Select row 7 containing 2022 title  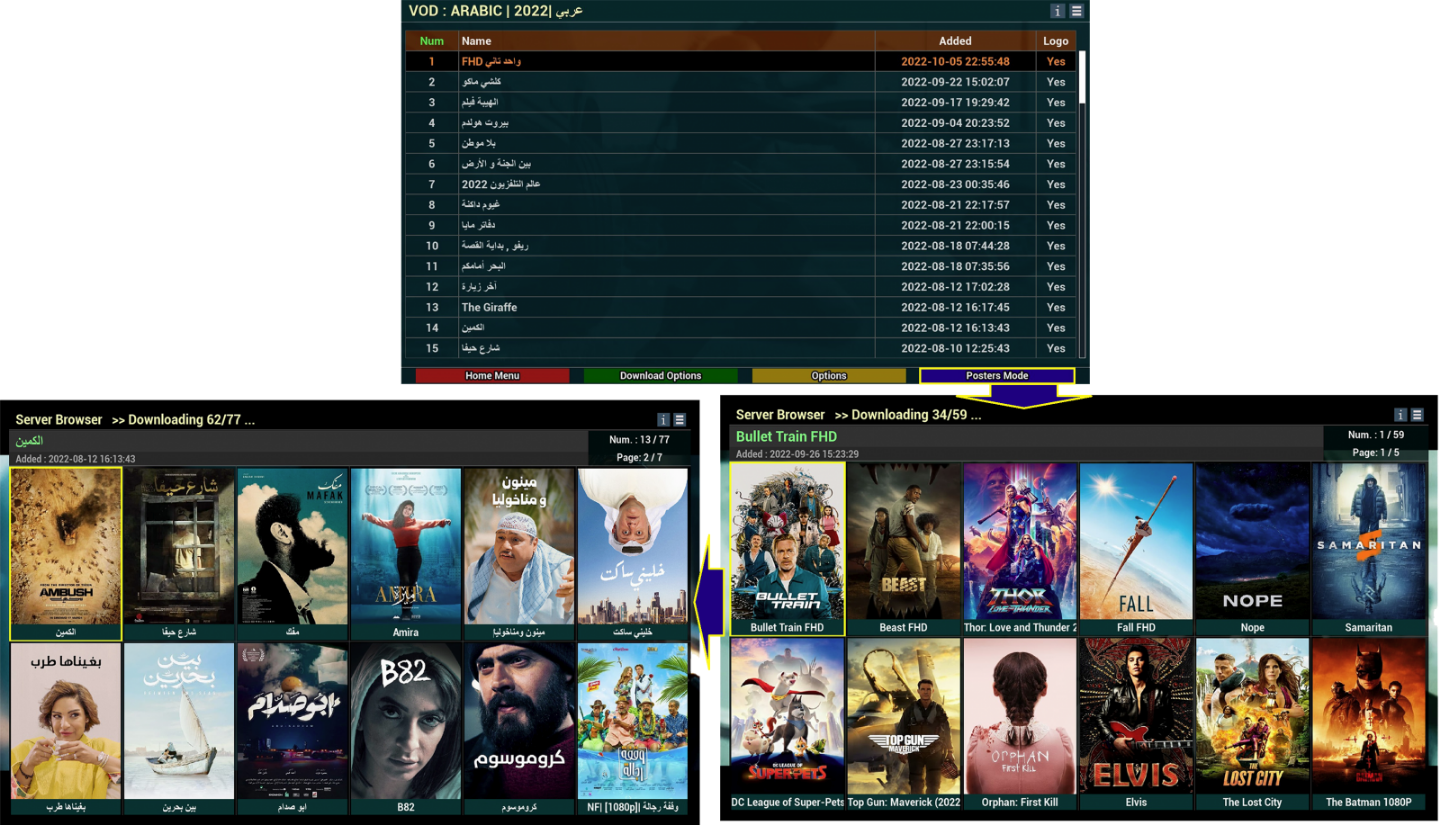(x=741, y=184)
